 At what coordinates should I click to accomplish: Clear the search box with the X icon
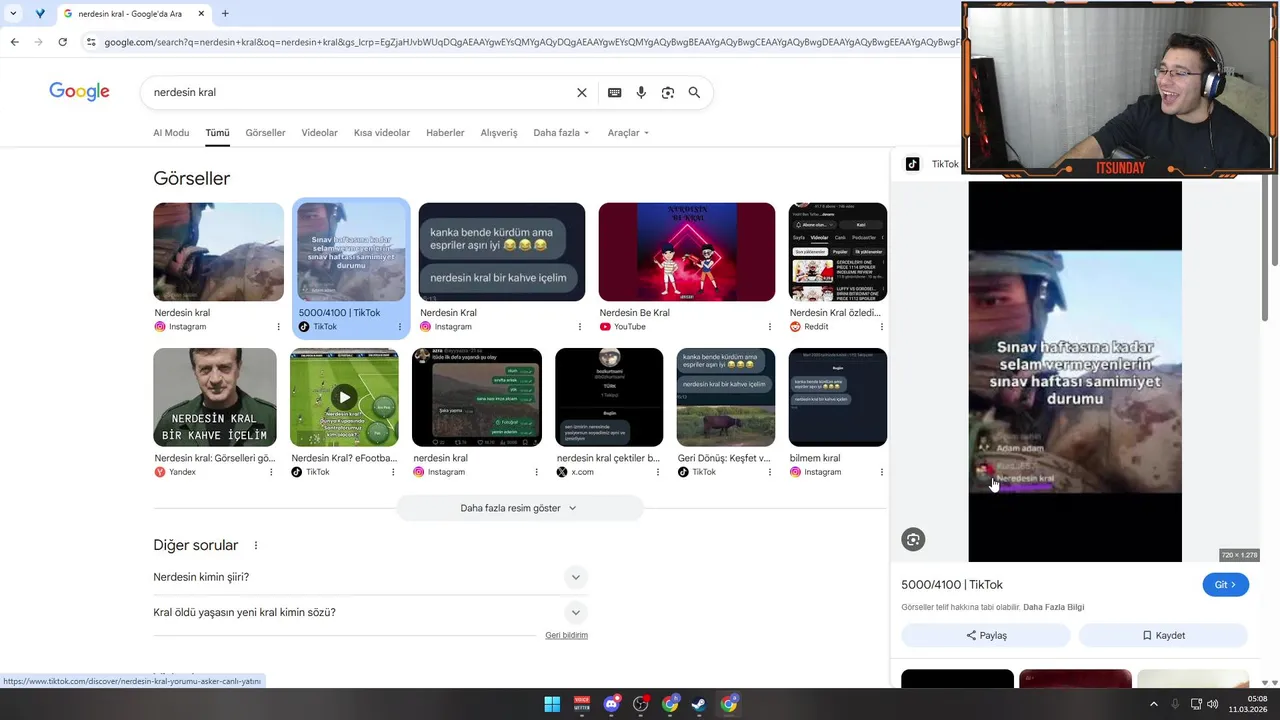tap(582, 93)
